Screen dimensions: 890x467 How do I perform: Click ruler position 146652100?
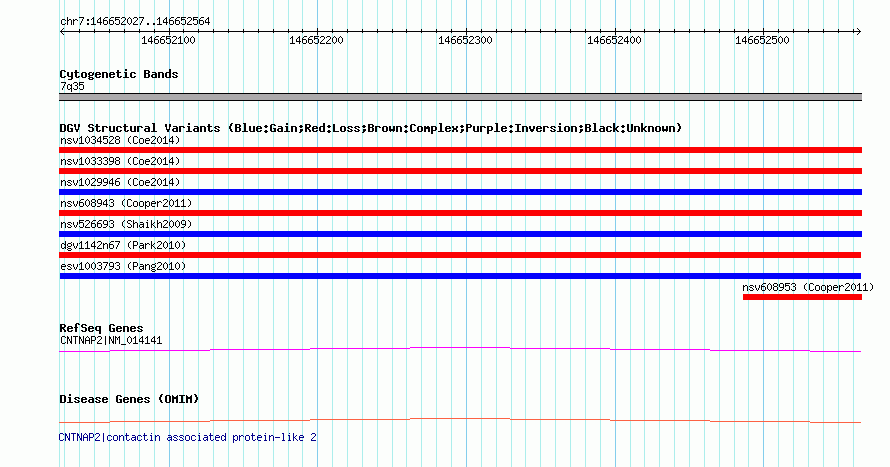(168, 40)
